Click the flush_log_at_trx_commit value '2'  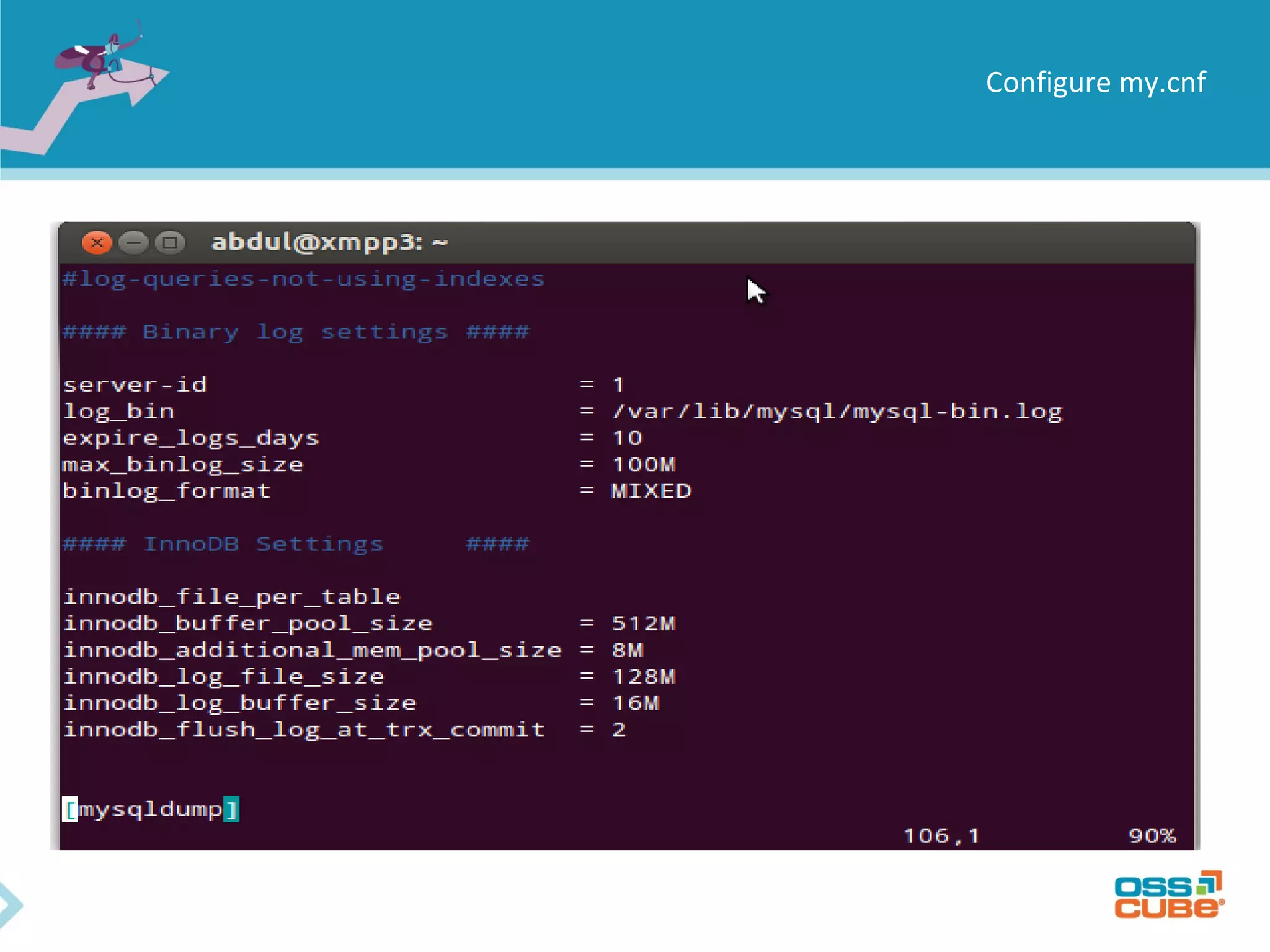coord(619,730)
